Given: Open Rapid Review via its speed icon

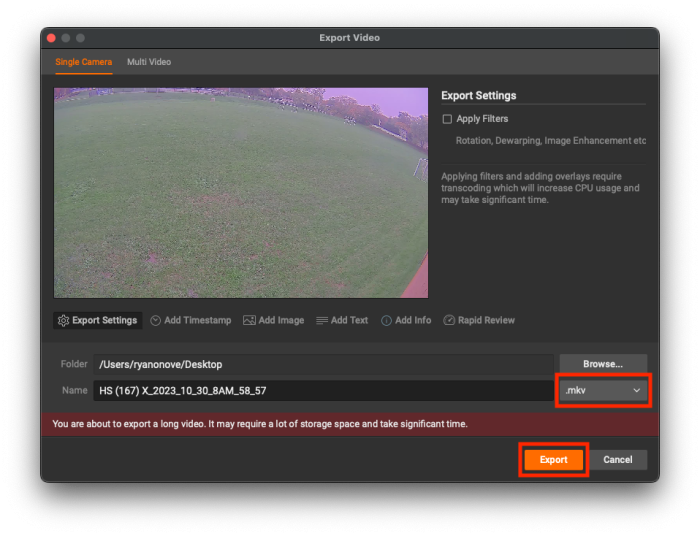Looking at the screenshot, I should tap(449, 321).
